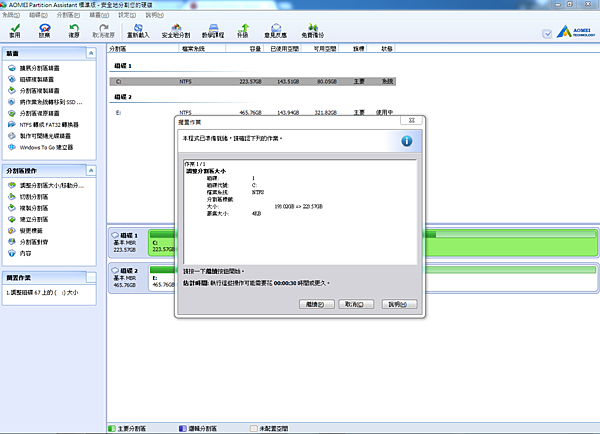
Task: Click the AOMEI Technology logo
Action: pyautogui.click(x=576, y=31)
